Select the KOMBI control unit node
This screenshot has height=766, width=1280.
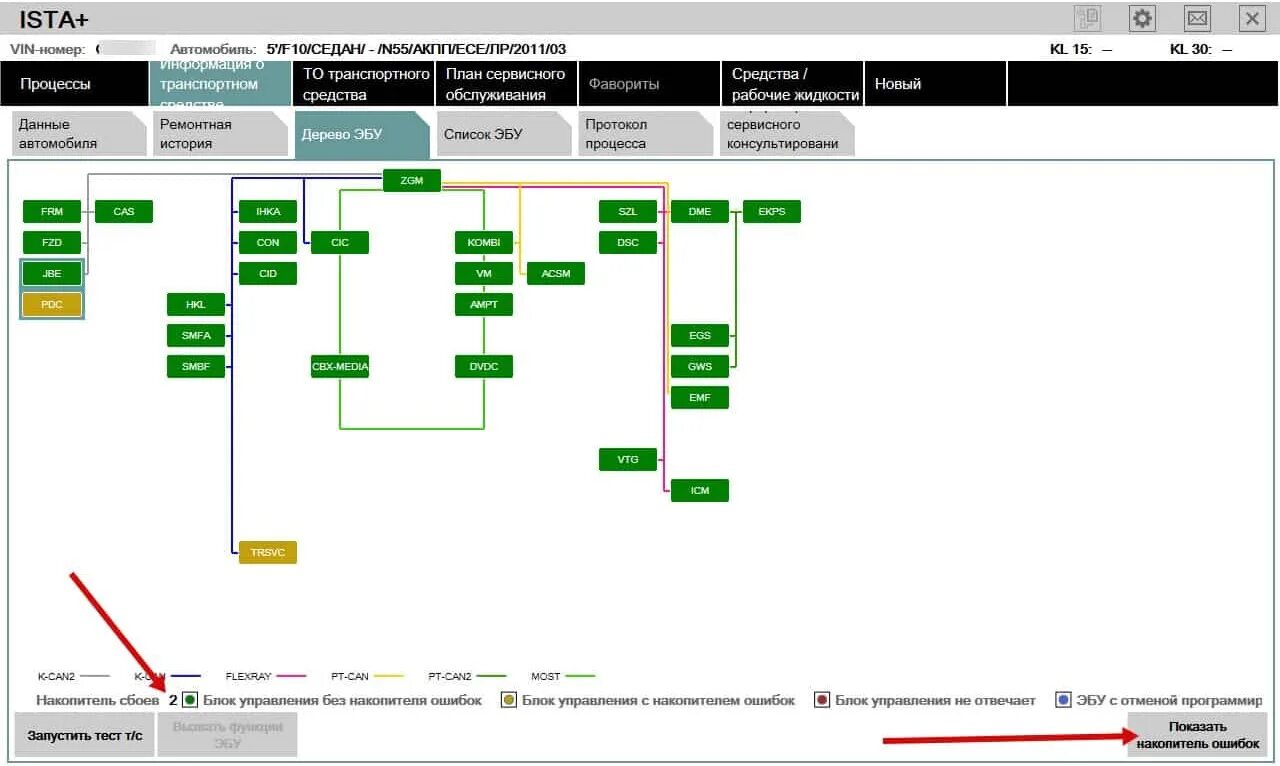tap(484, 242)
